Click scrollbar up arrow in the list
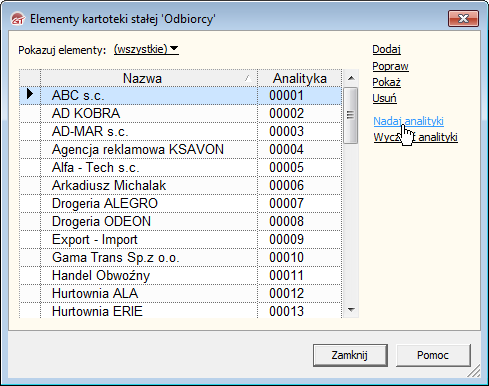The height and width of the screenshot is (386, 489). click(351, 78)
